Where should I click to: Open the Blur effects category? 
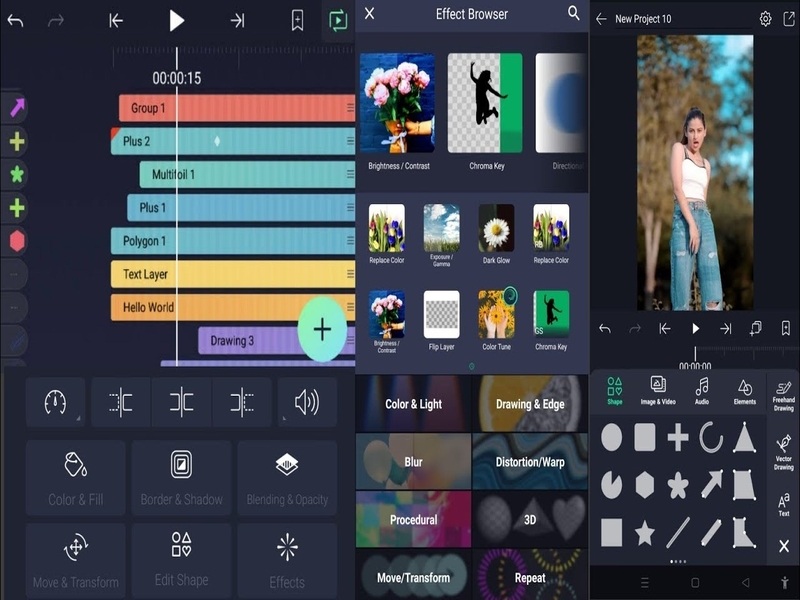[412, 462]
